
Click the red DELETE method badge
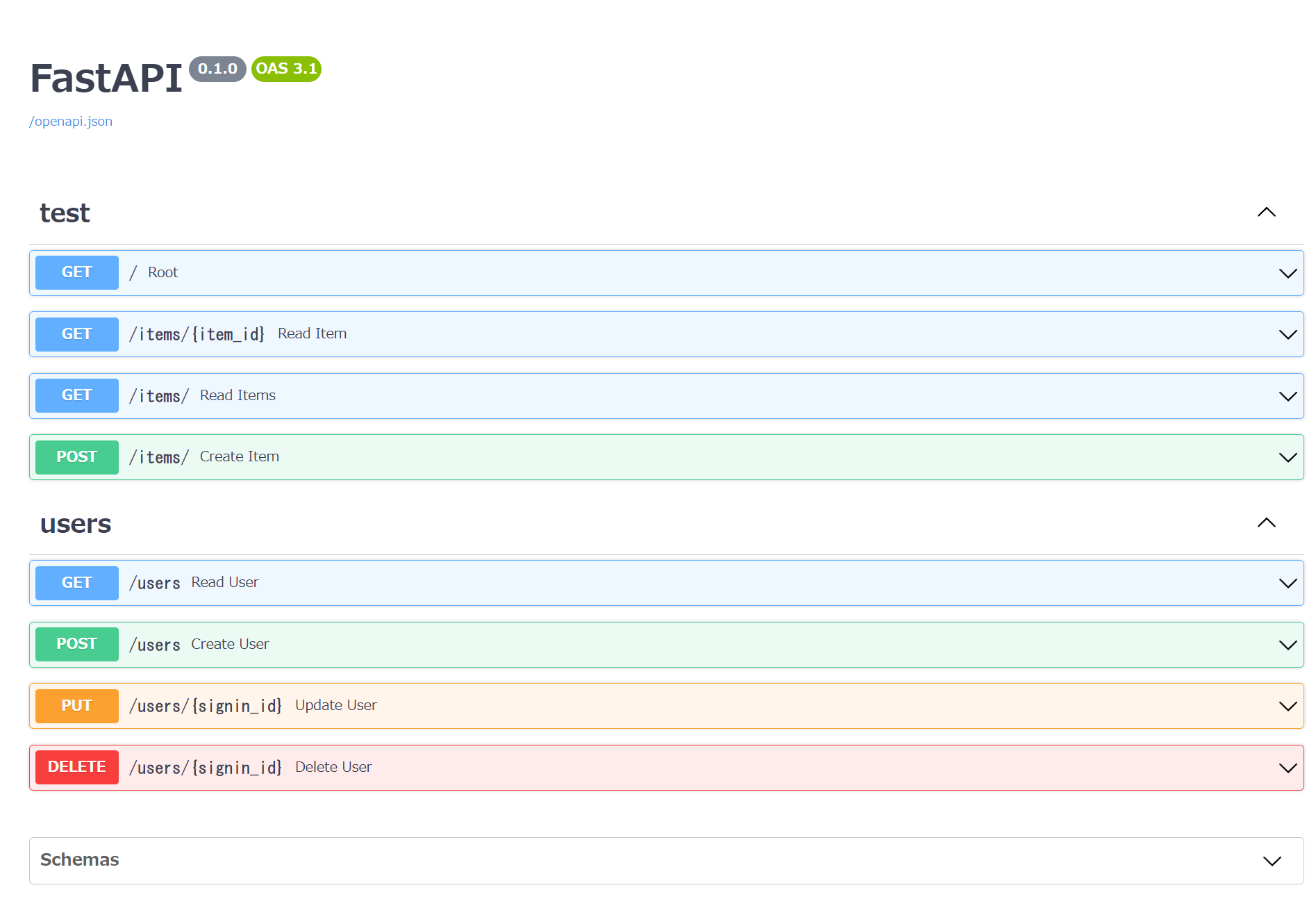[x=77, y=767]
